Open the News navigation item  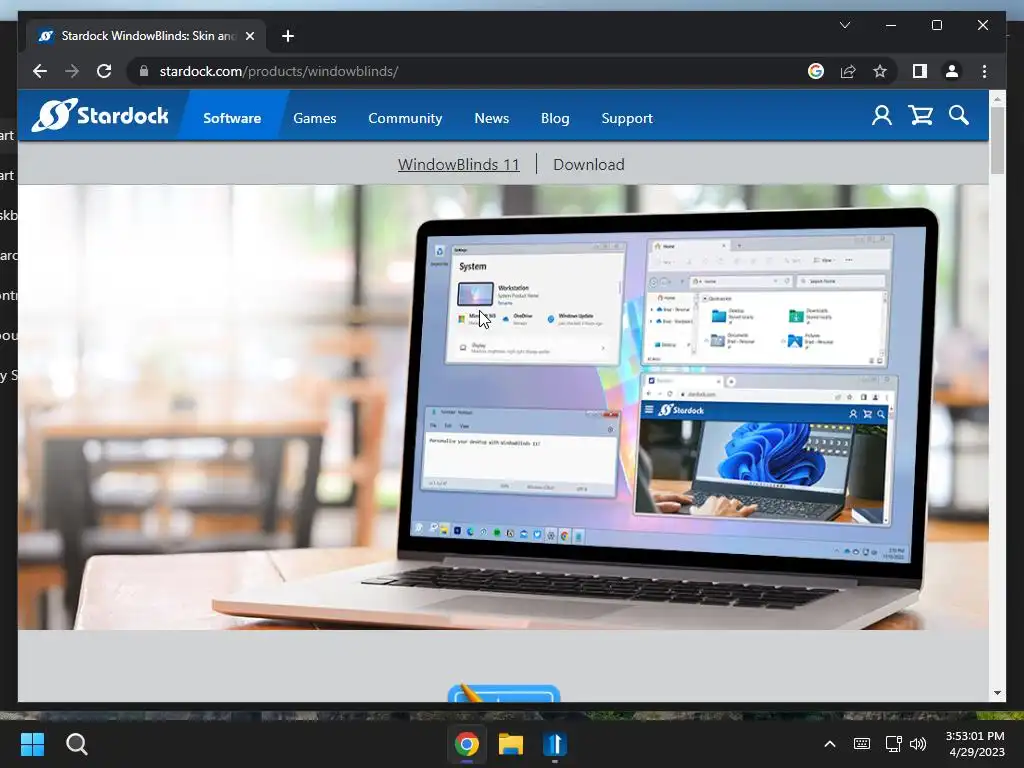coord(491,118)
